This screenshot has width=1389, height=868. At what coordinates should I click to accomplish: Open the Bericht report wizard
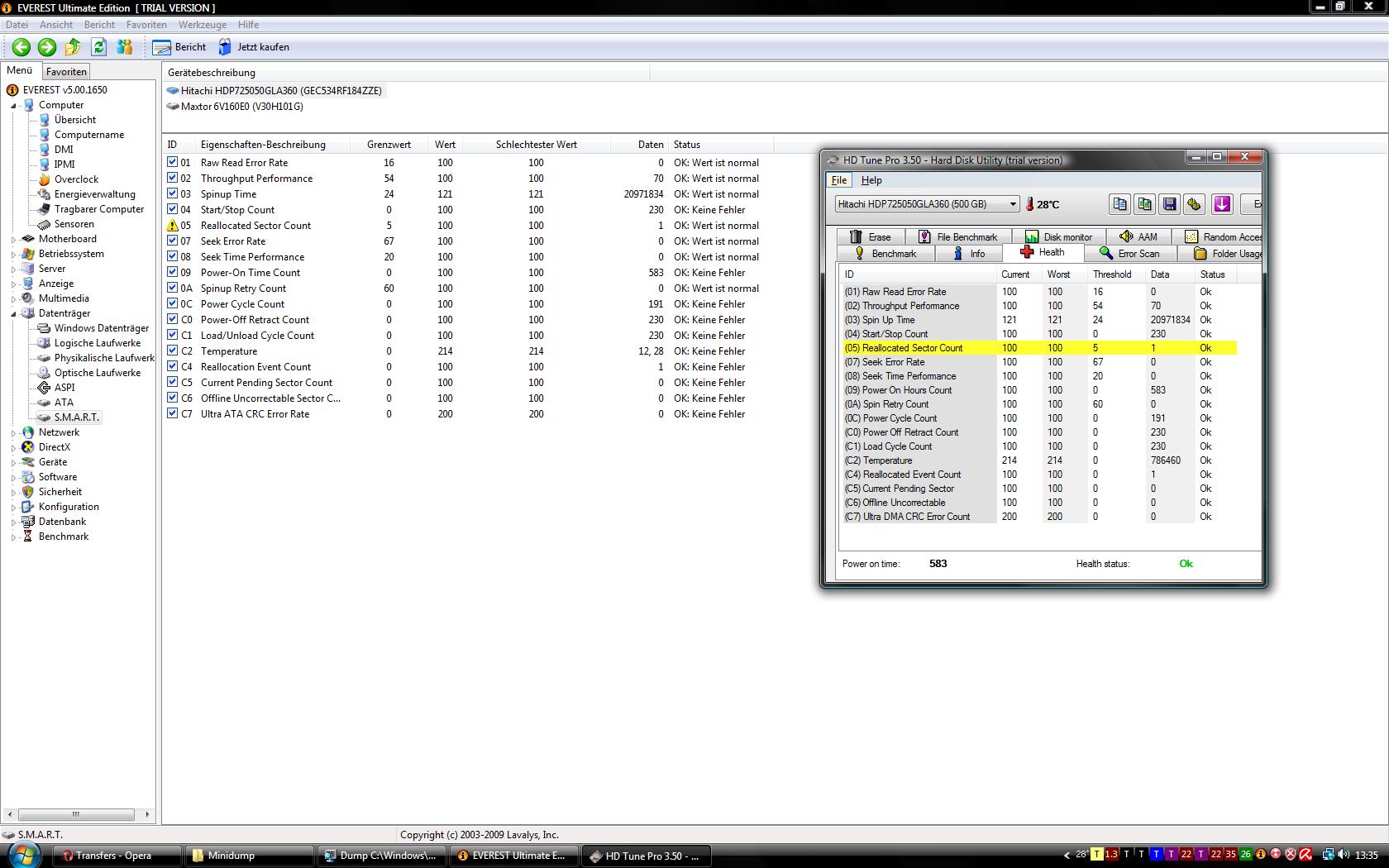pyautogui.click(x=179, y=47)
